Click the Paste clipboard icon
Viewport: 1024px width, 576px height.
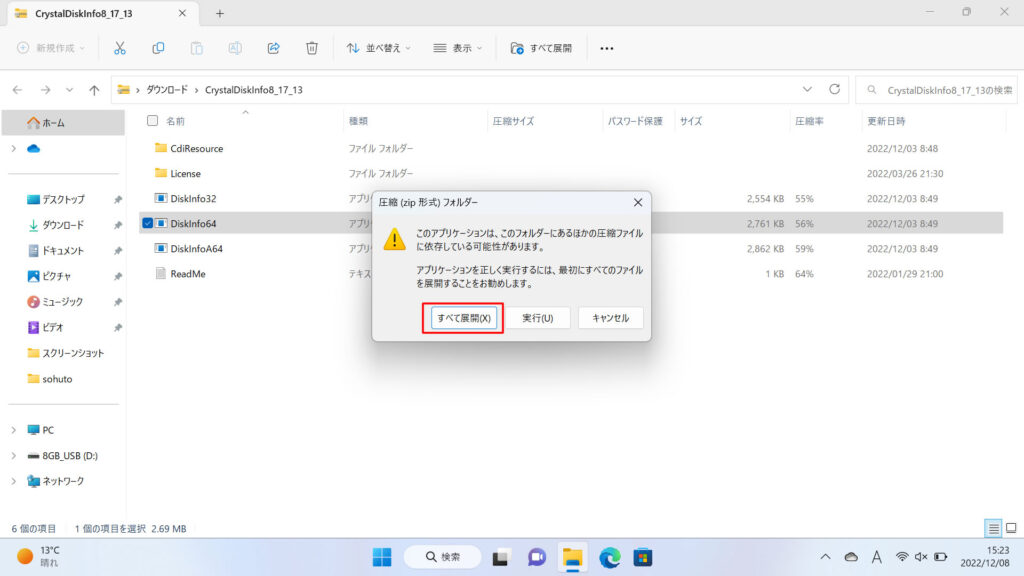(196, 48)
